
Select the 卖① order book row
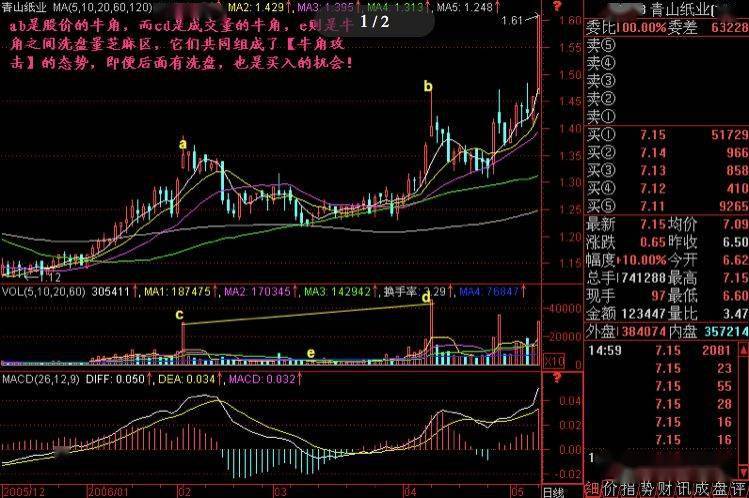pos(667,117)
